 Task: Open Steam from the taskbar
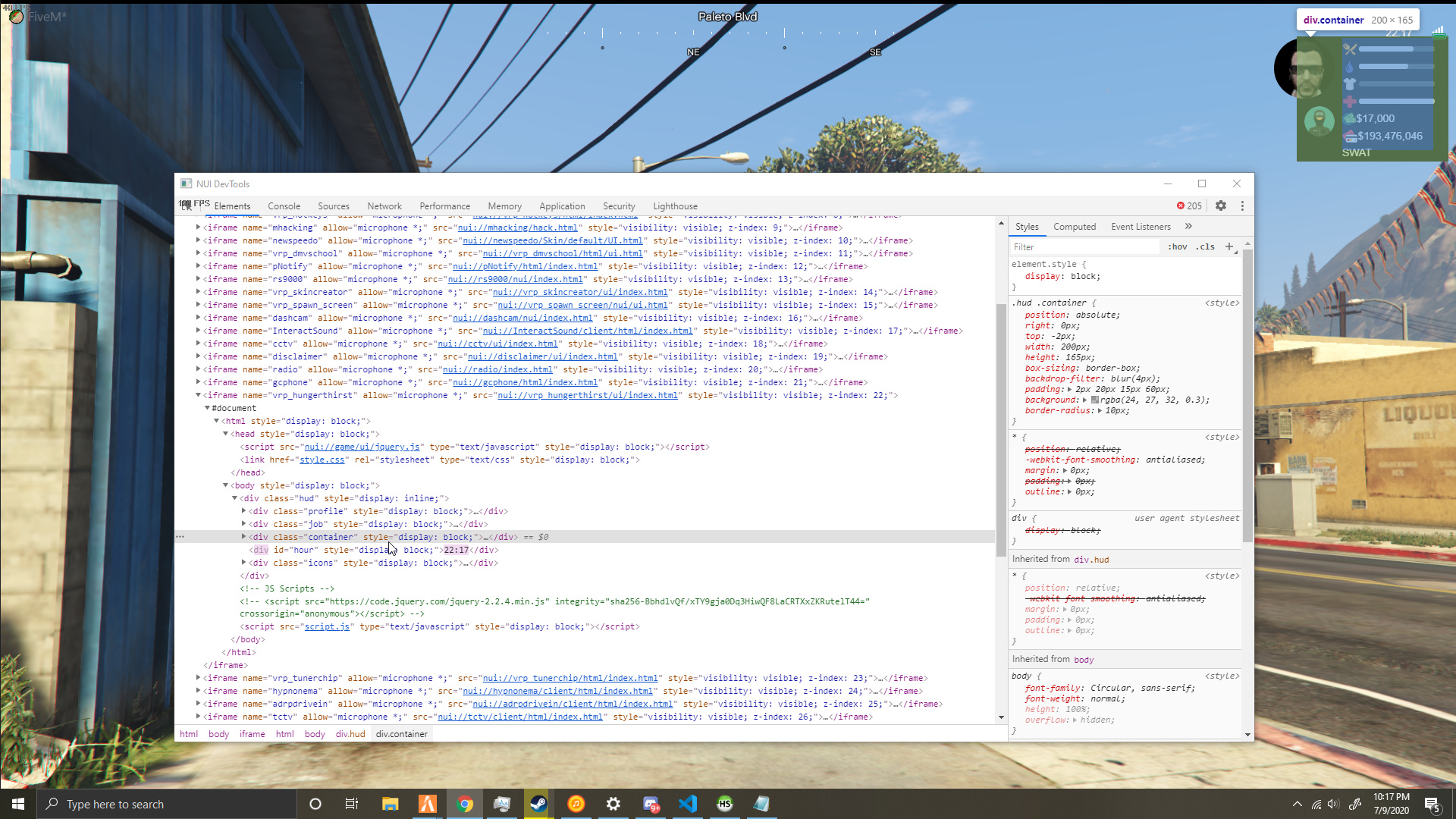538,804
